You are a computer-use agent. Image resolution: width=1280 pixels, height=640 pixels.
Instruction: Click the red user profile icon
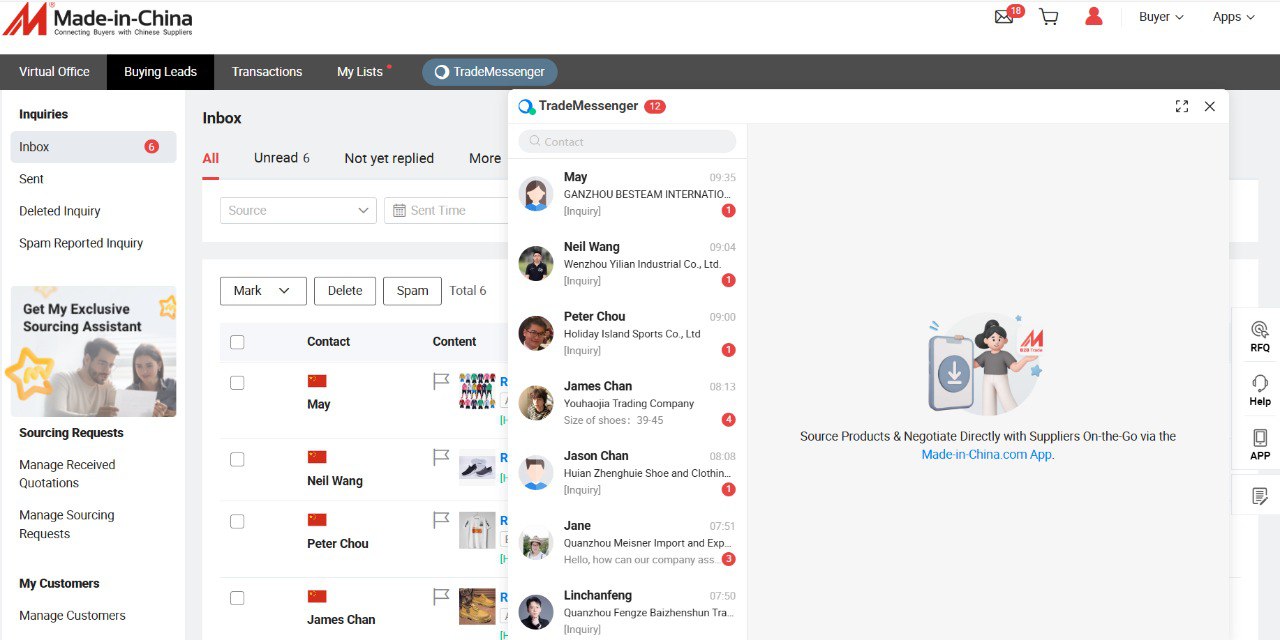1093,17
